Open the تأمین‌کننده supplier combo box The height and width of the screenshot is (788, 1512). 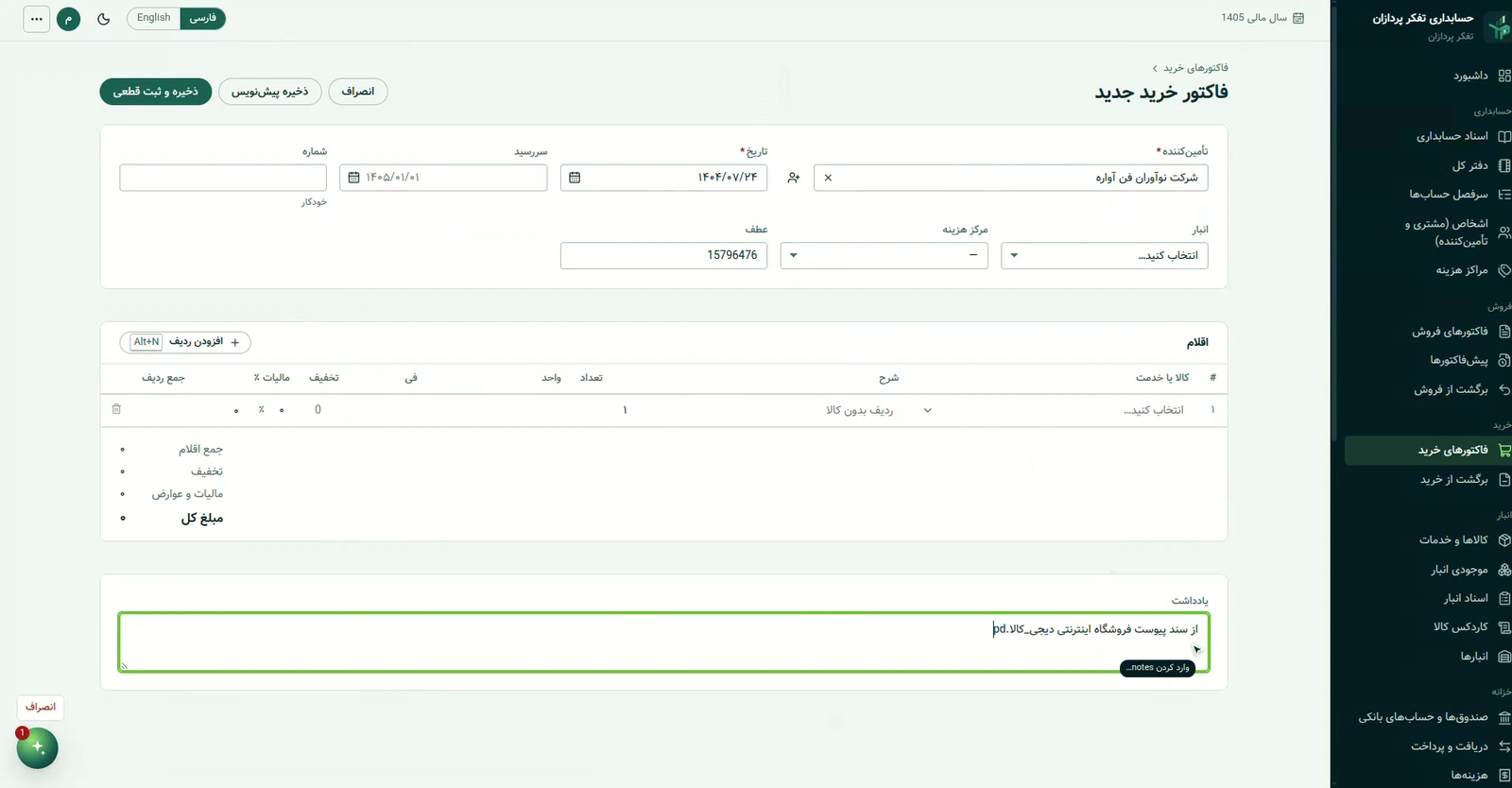tap(1010, 178)
